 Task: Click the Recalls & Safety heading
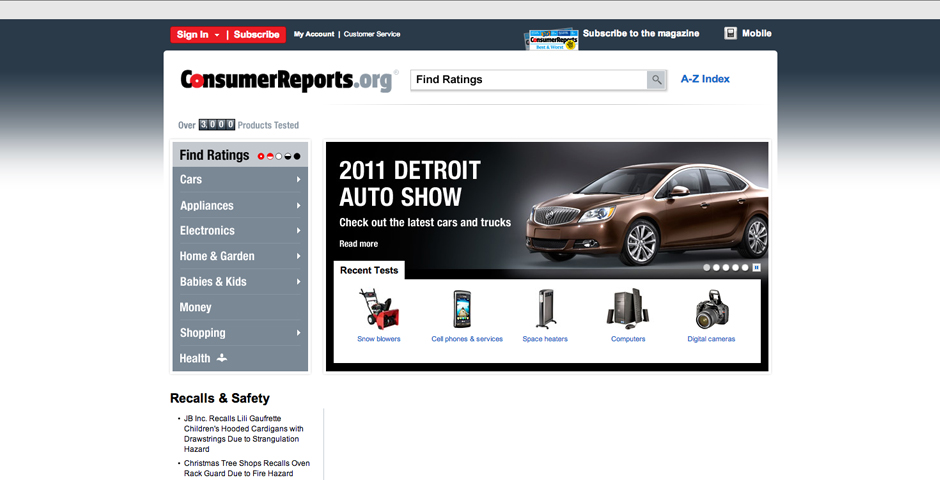[x=220, y=399]
